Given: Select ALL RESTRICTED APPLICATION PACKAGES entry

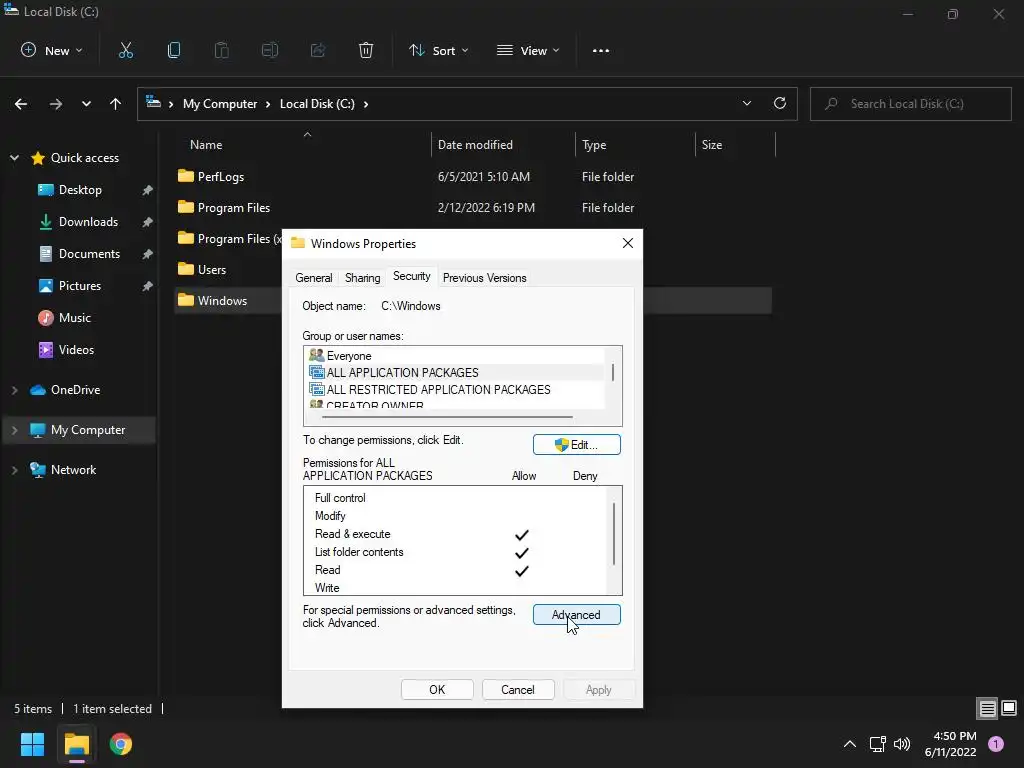Looking at the screenshot, I should pyautogui.click(x=456, y=389).
